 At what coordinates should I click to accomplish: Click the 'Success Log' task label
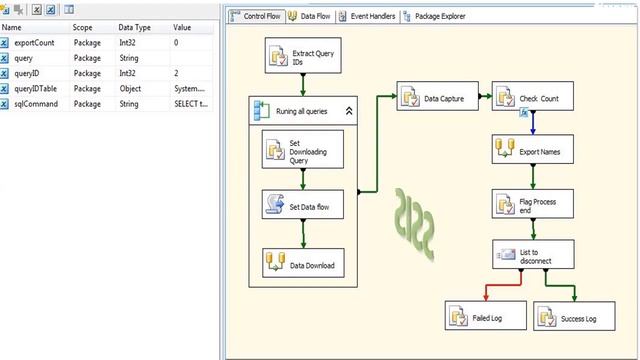point(578,319)
